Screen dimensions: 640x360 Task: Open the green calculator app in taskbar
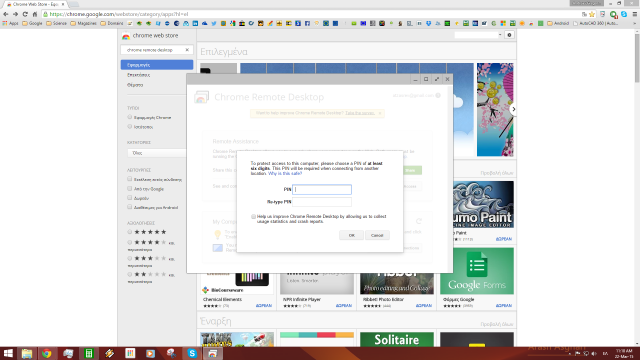(89, 353)
